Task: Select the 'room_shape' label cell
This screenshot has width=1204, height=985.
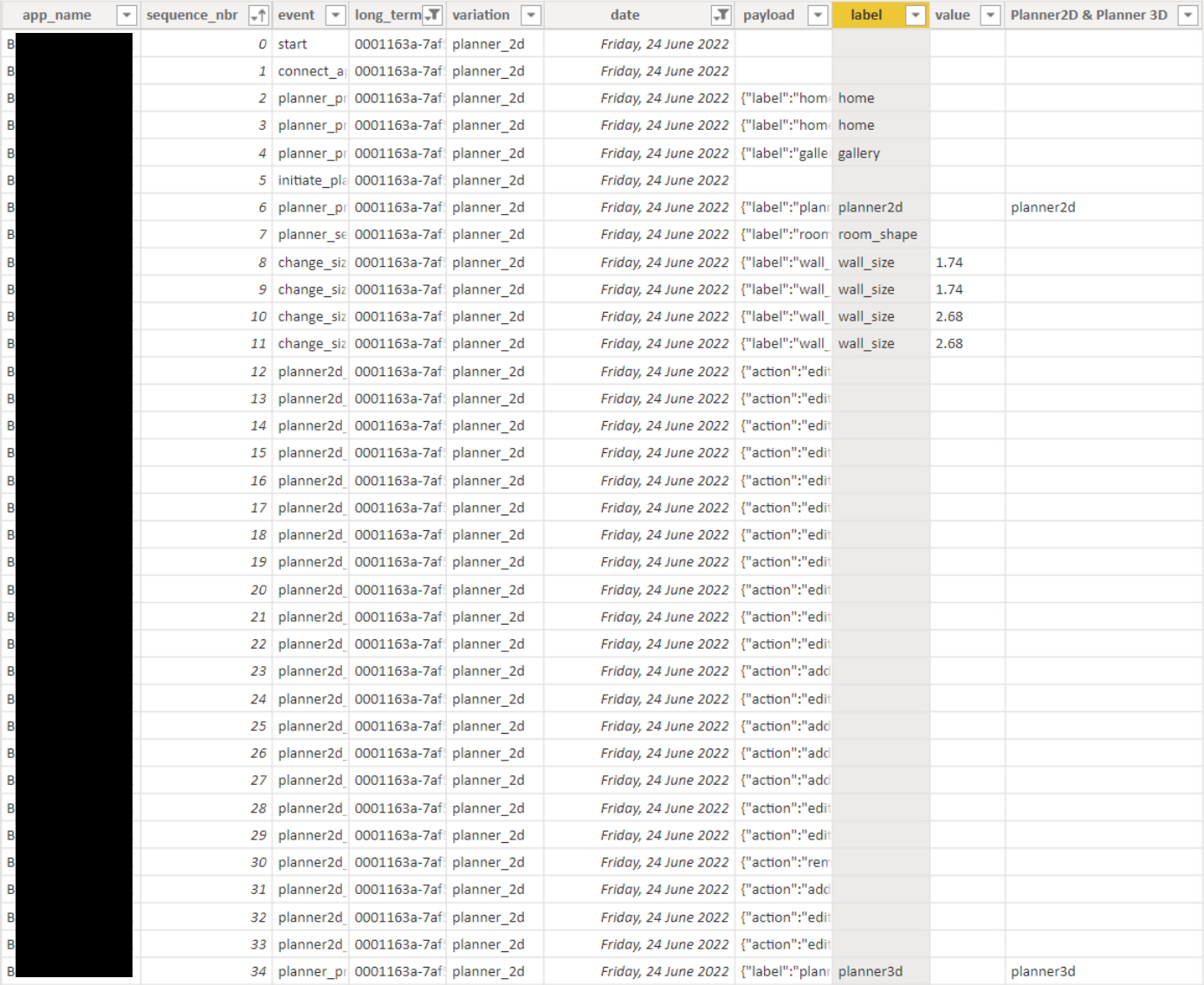Action: pos(881,235)
